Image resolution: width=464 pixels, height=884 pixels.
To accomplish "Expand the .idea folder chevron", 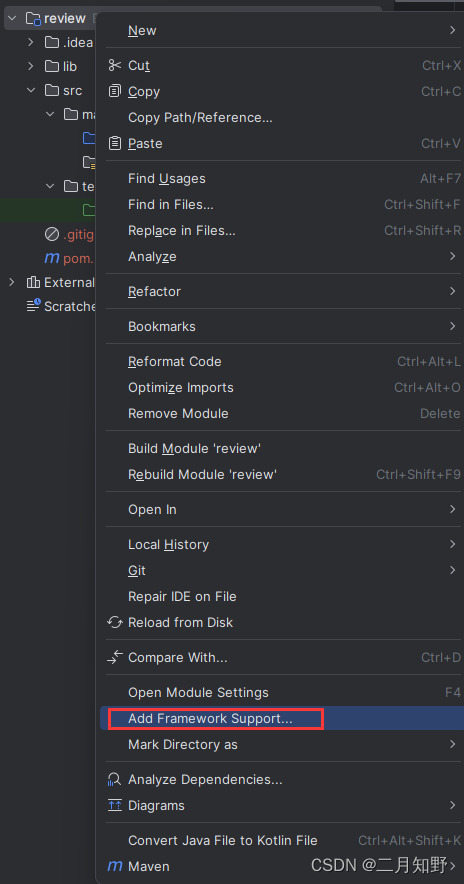I will point(31,42).
